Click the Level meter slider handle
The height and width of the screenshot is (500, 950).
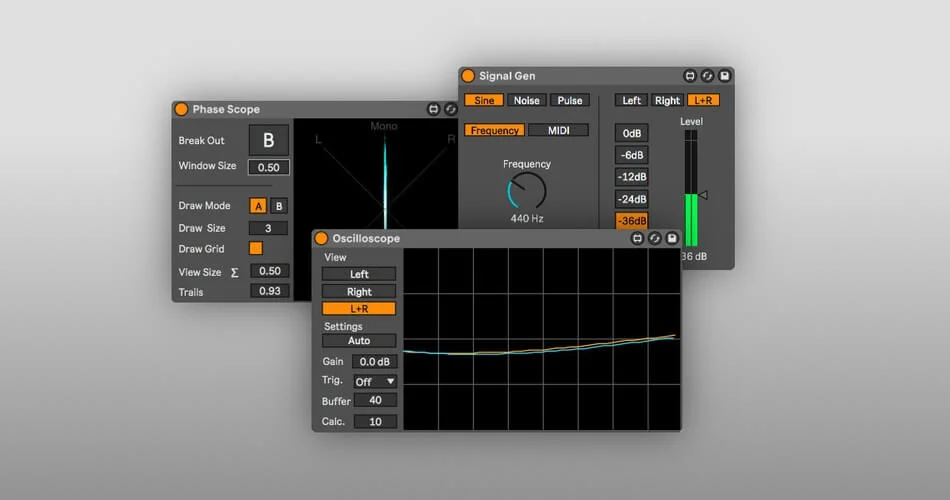(x=703, y=195)
